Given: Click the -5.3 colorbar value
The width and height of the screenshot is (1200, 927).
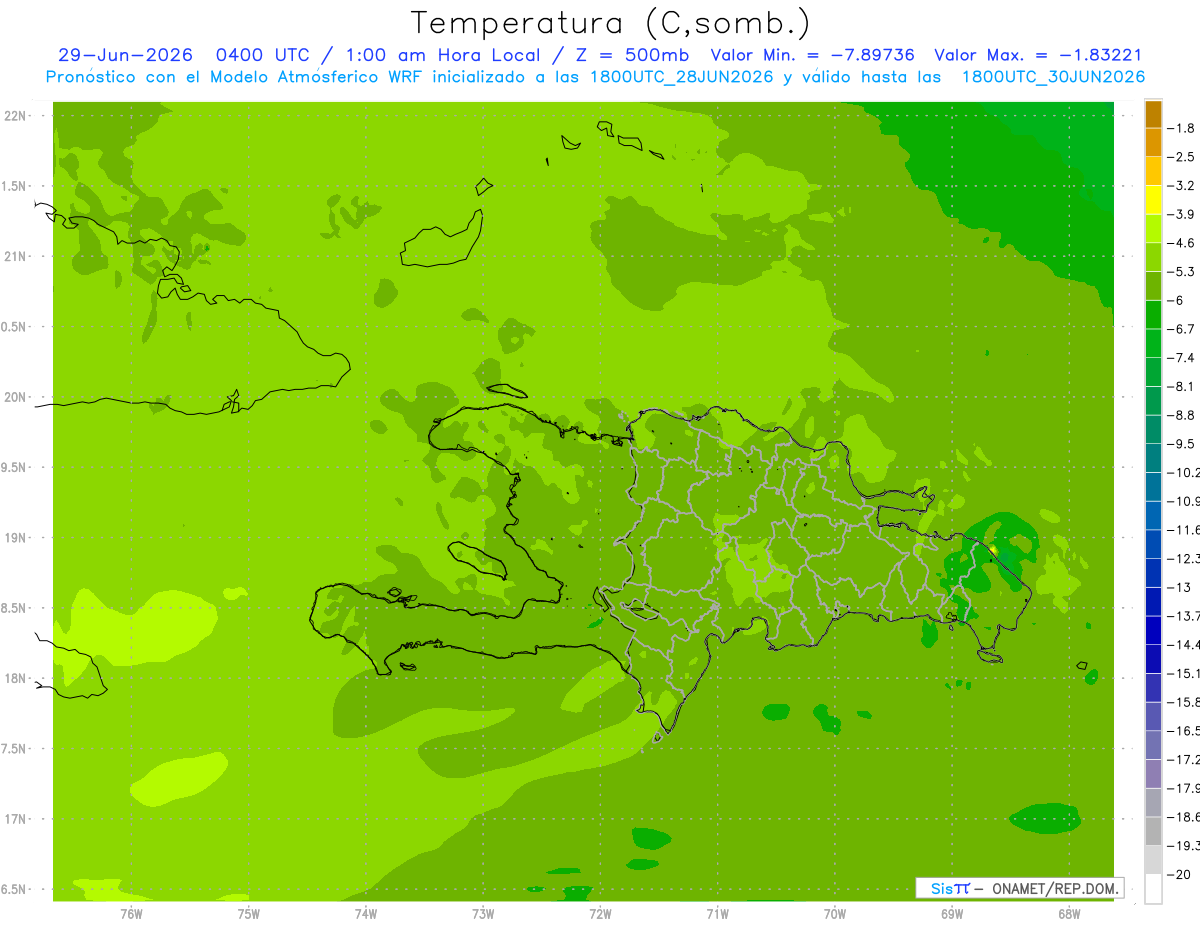Looking at the screenshot, I should [x=1183, y=272].
